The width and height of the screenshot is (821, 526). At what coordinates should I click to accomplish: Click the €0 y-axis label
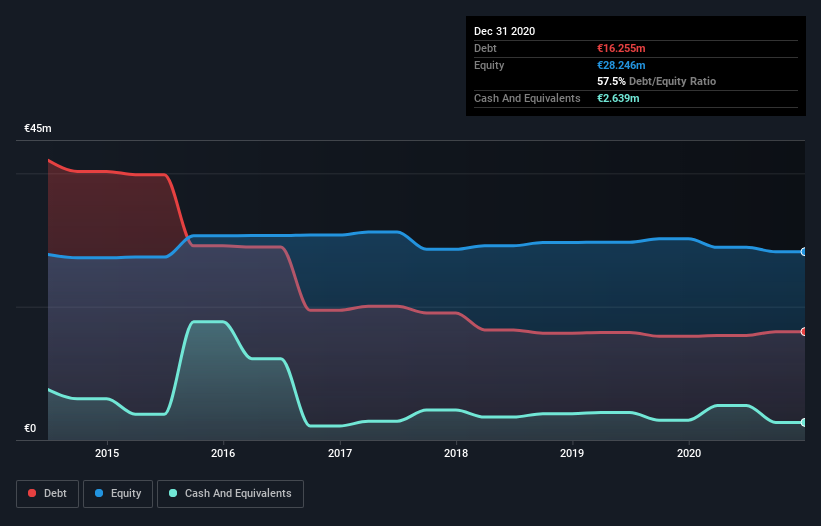pos(30,428)
